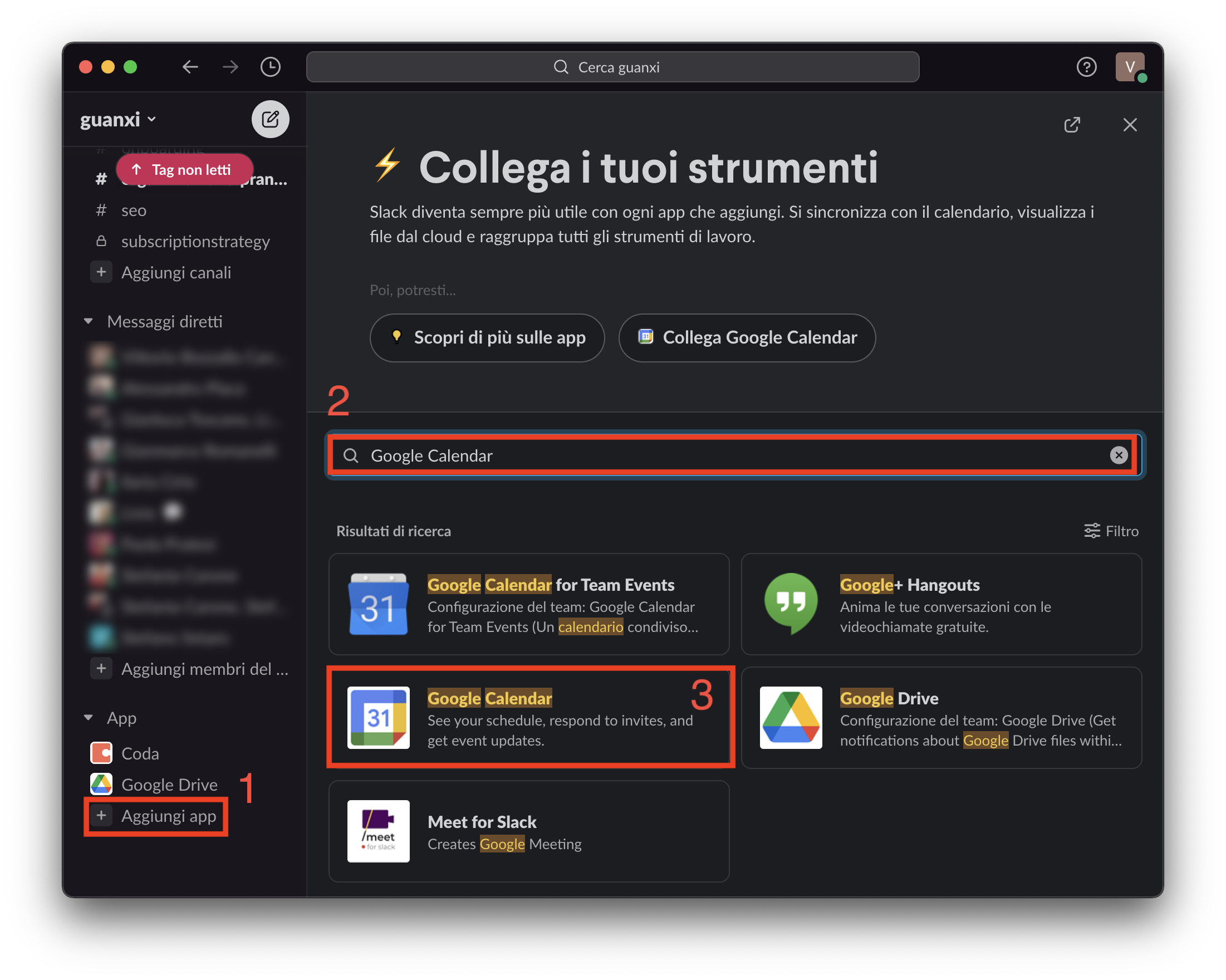This screenshot has width=1226, height=980.
Task: Click the Cerca guanxi search bar
Action: (612, 67)
